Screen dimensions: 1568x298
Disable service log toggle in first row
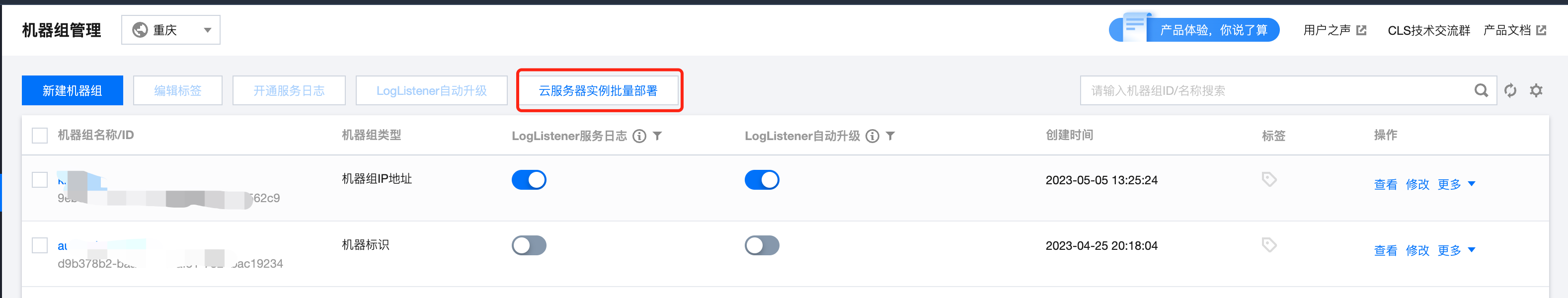pyautogui.click(x=529, y=180)
